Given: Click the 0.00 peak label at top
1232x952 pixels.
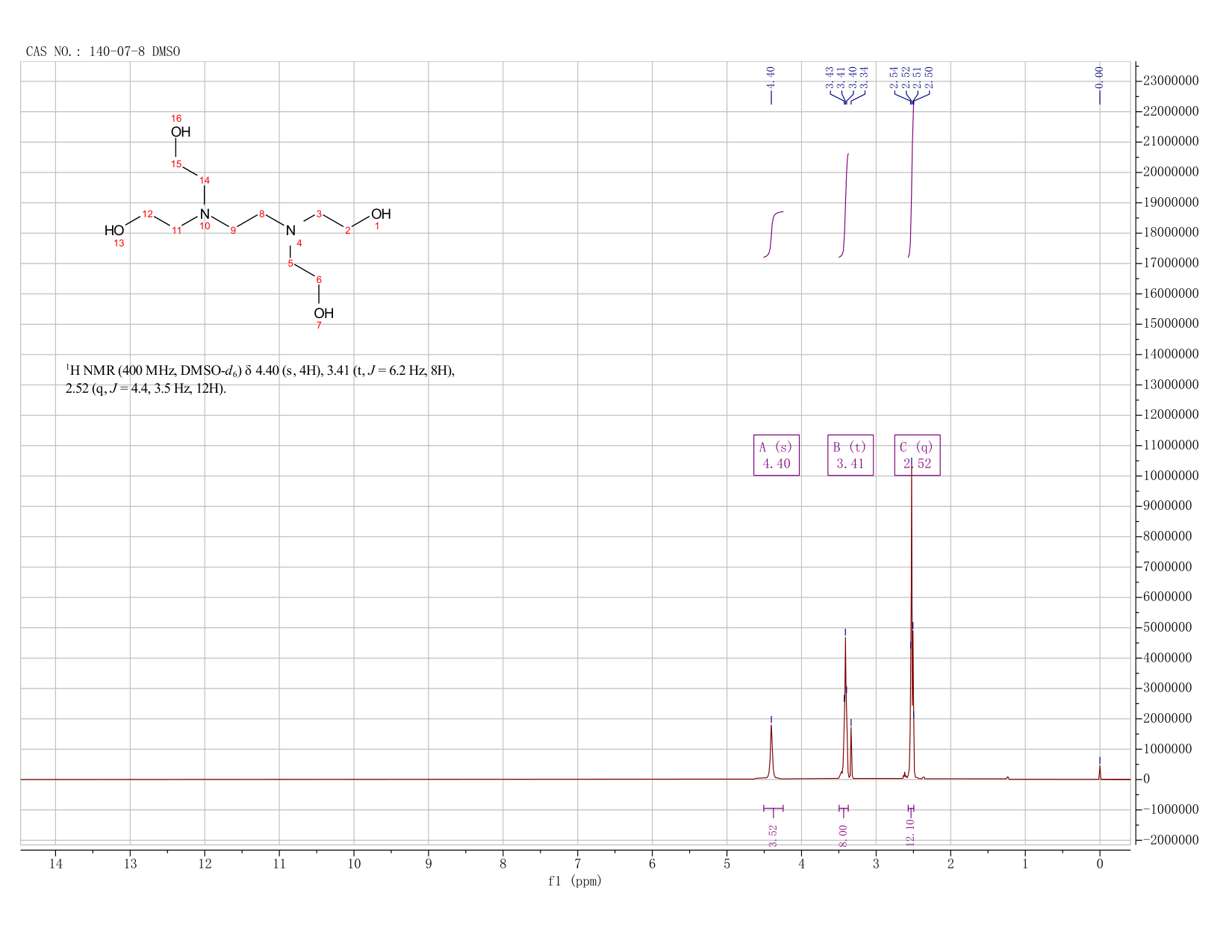Looking at the screenshot, I should pos(1099,76).
